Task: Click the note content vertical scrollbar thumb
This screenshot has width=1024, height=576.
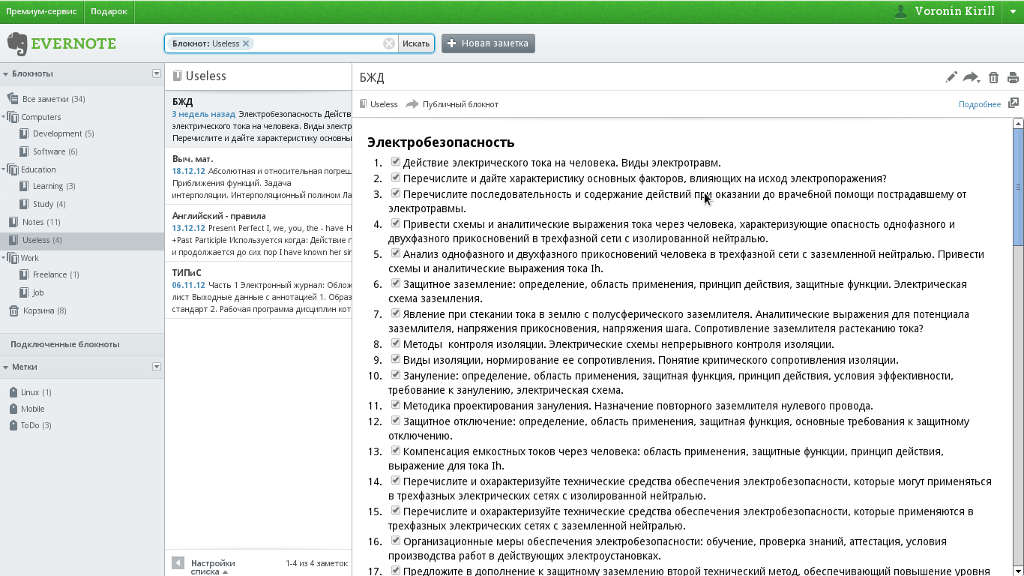Action: [1018, 187]
